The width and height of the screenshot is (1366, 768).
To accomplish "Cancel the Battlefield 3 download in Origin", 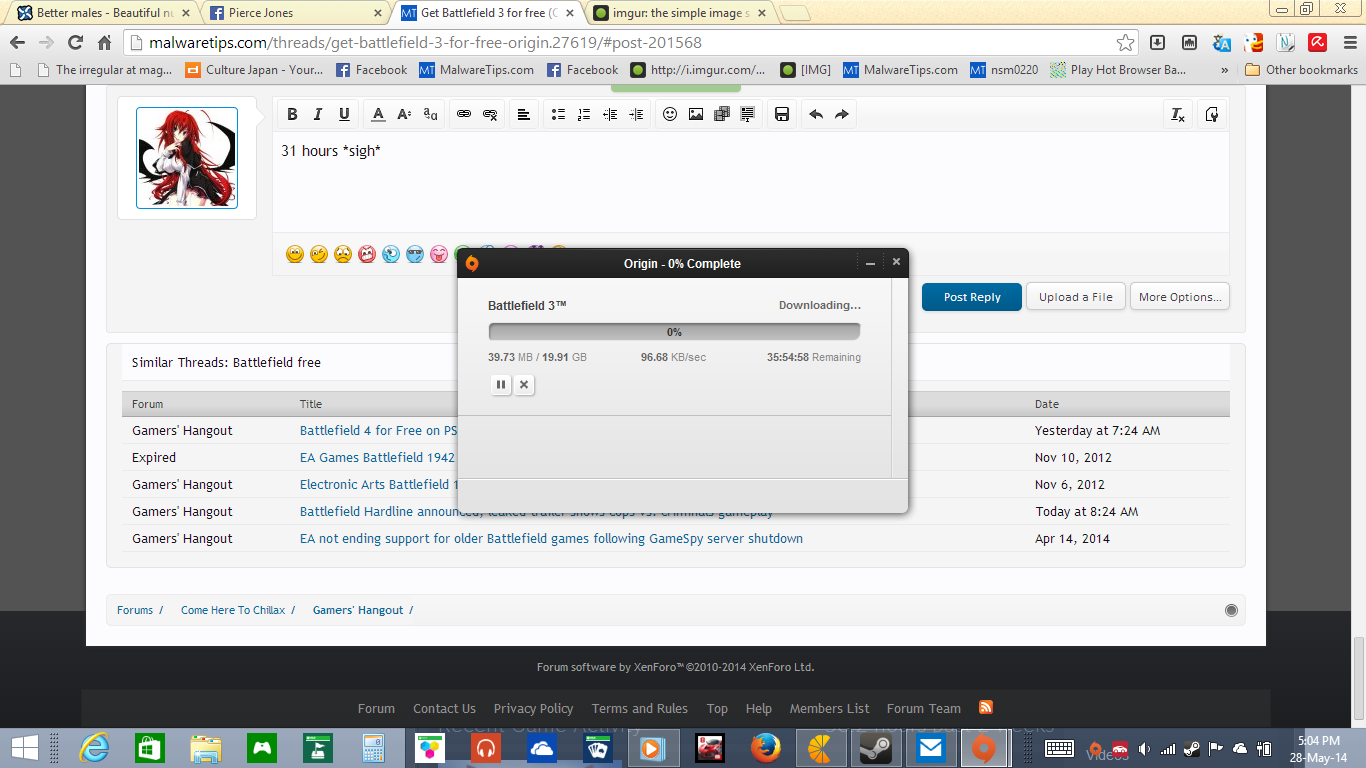I will click(524, 384).
